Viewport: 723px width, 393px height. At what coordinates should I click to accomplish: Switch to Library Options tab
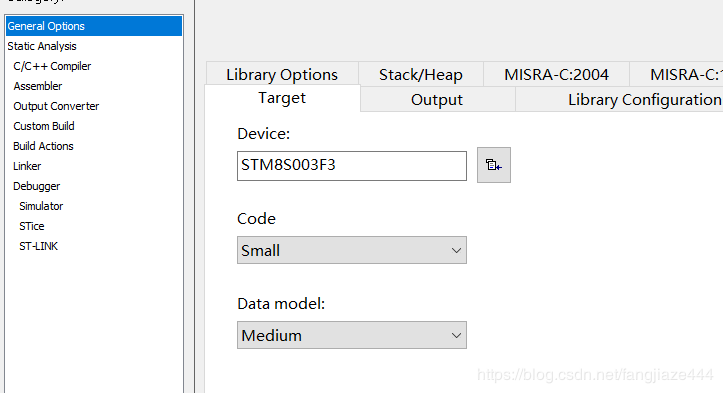[282, 74]
